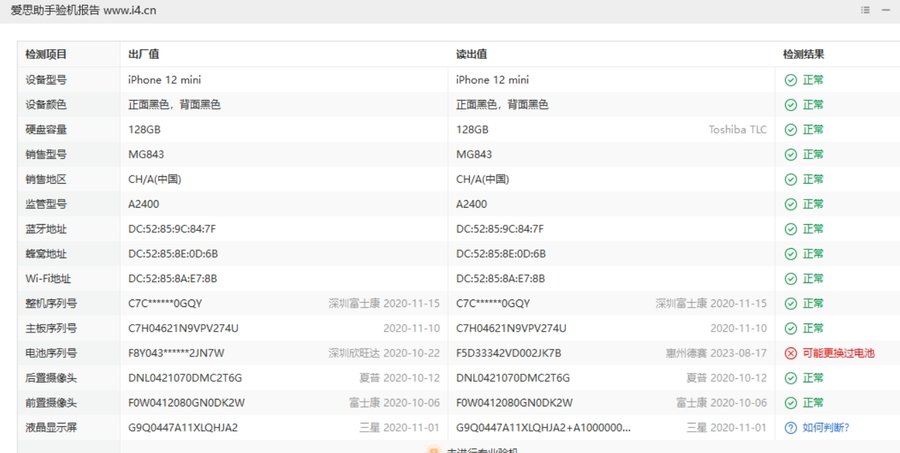Select the 设备型号 row label
This screenshot has width=900, height=453.
pos(46,80)
